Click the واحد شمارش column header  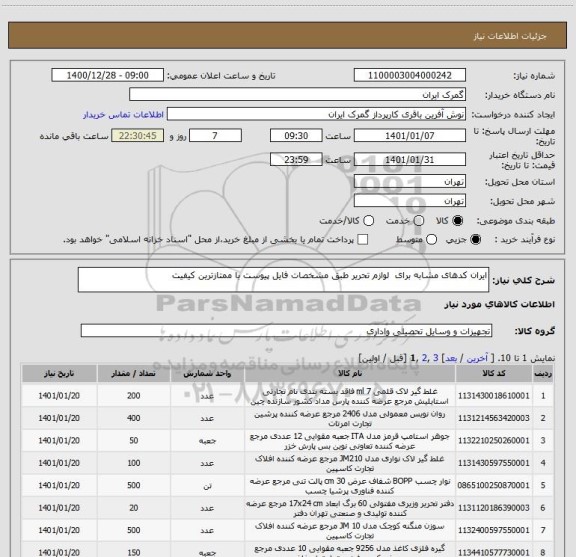pyautogui.click(x=207, y=373)
